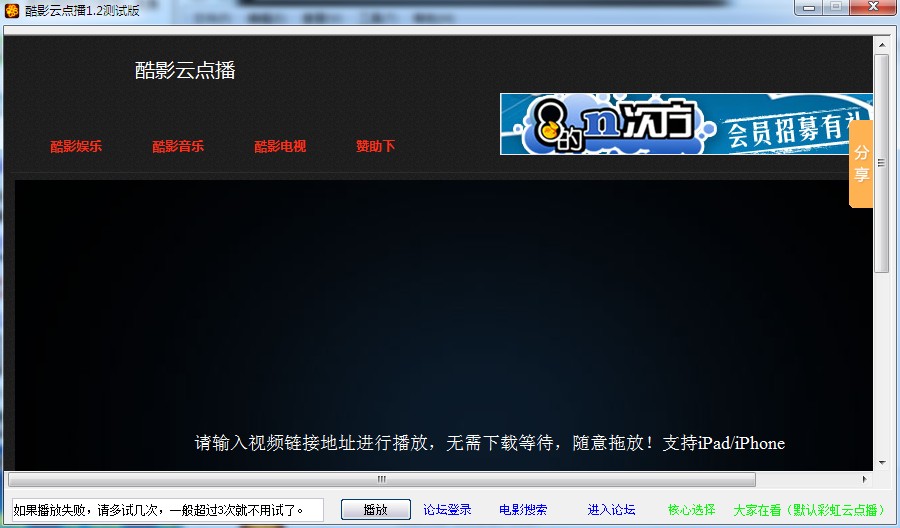Viewport: 900px width, 528px height.
Task: Click the horizontal scrollbar thumb
Action: pyautogui.click(x=380, y=479)
